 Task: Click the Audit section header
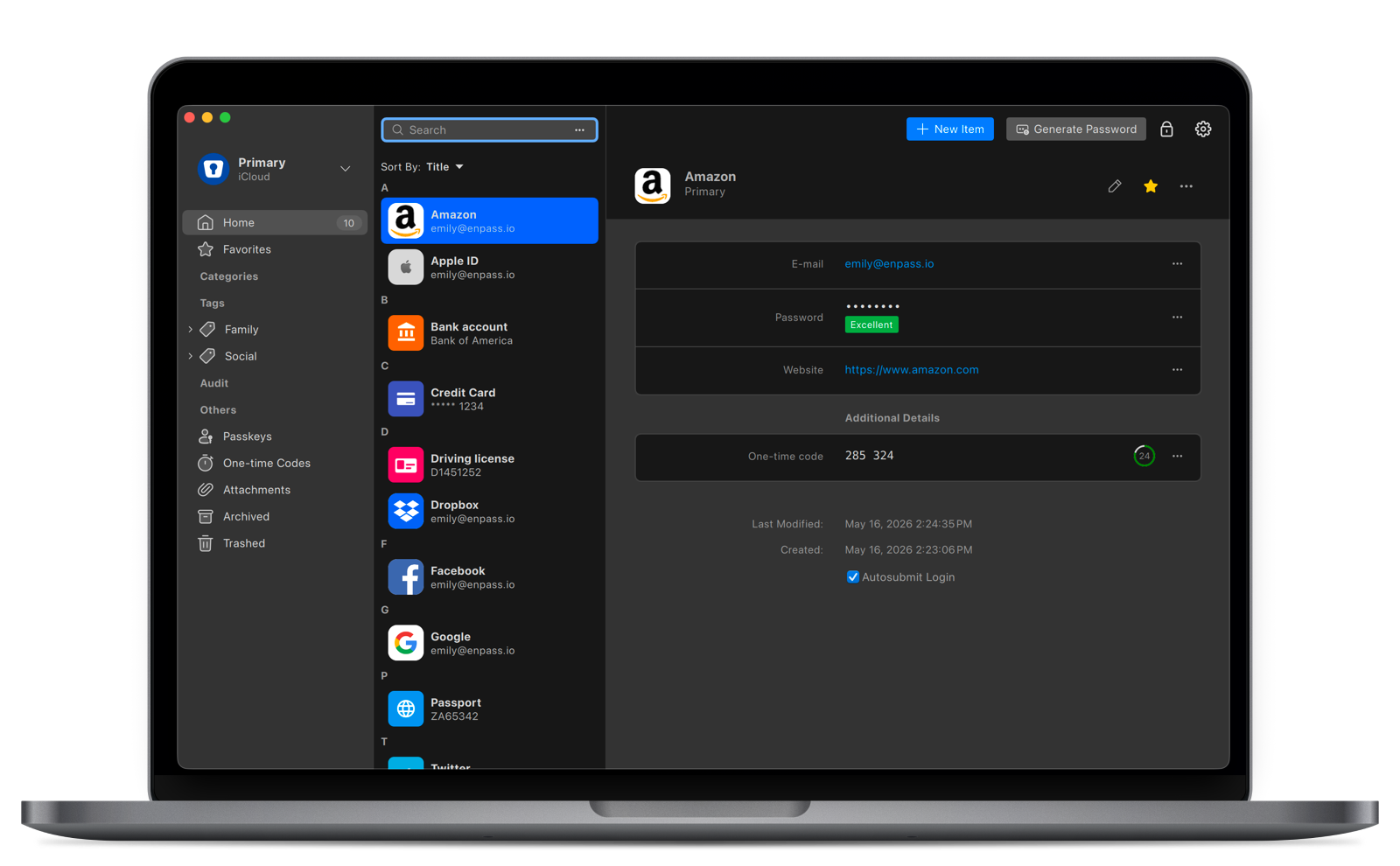(213, 383)
